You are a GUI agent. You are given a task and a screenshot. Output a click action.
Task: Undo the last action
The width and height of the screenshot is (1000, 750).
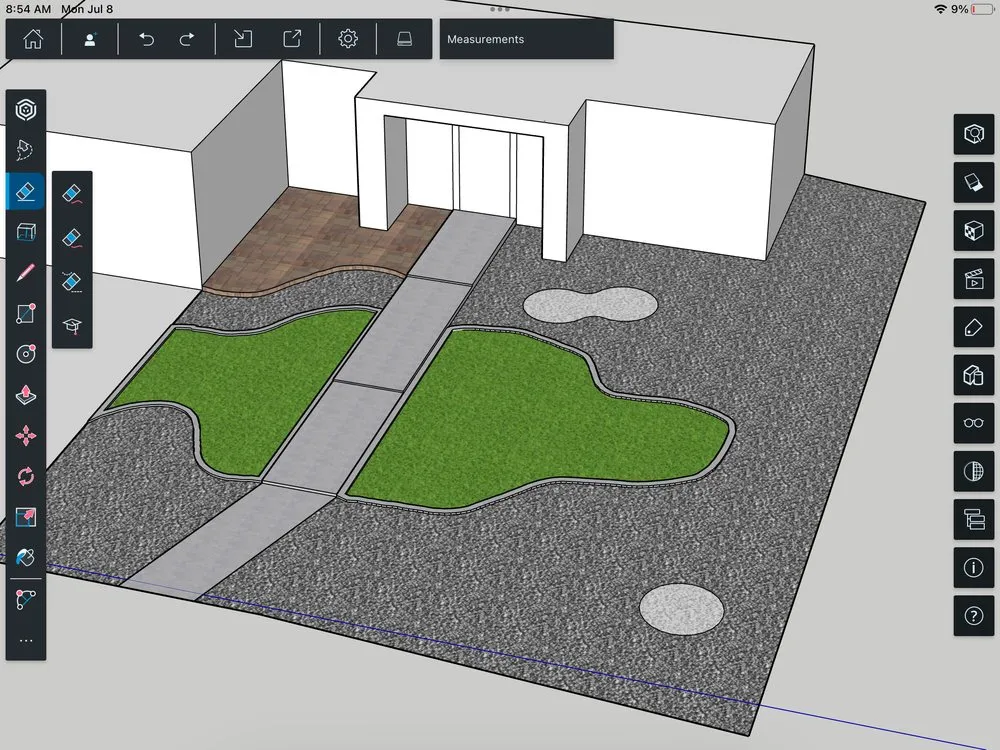point(147,40)
